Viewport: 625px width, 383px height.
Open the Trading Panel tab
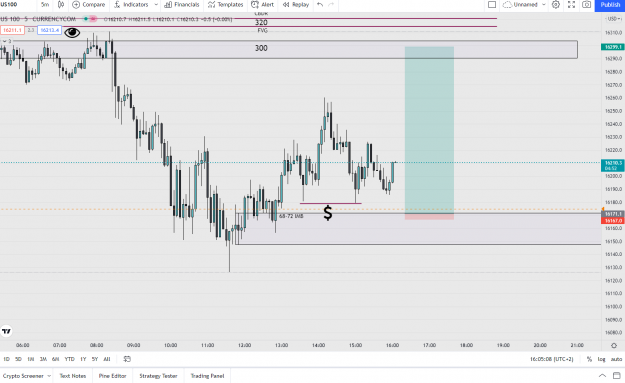207,376
